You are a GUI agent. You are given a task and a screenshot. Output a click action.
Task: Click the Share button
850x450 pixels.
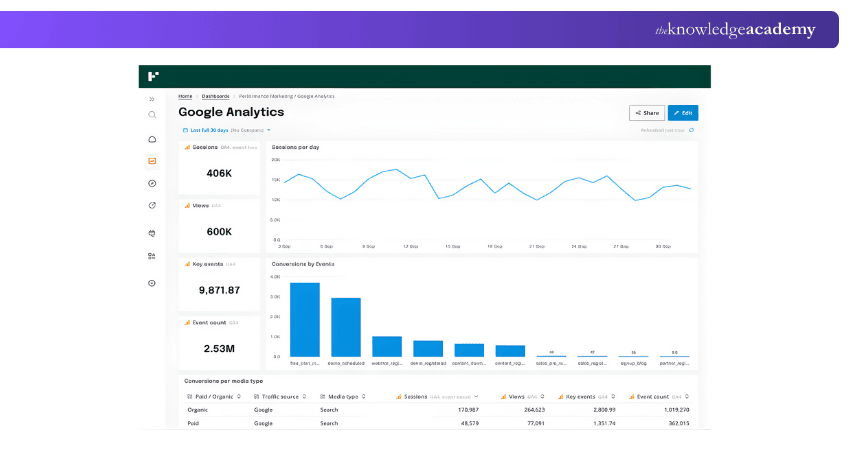coord(647,113)
